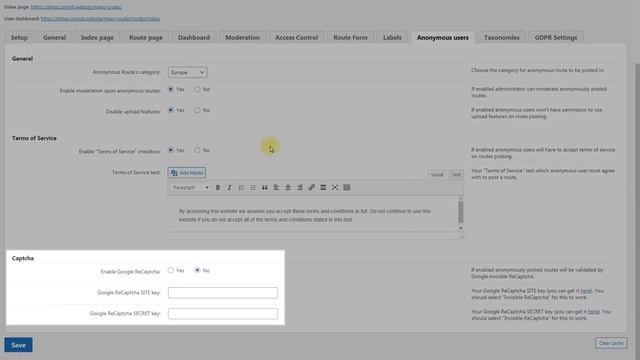
Task: Switch the editor to Visual mode
Action: pos(437,175)
